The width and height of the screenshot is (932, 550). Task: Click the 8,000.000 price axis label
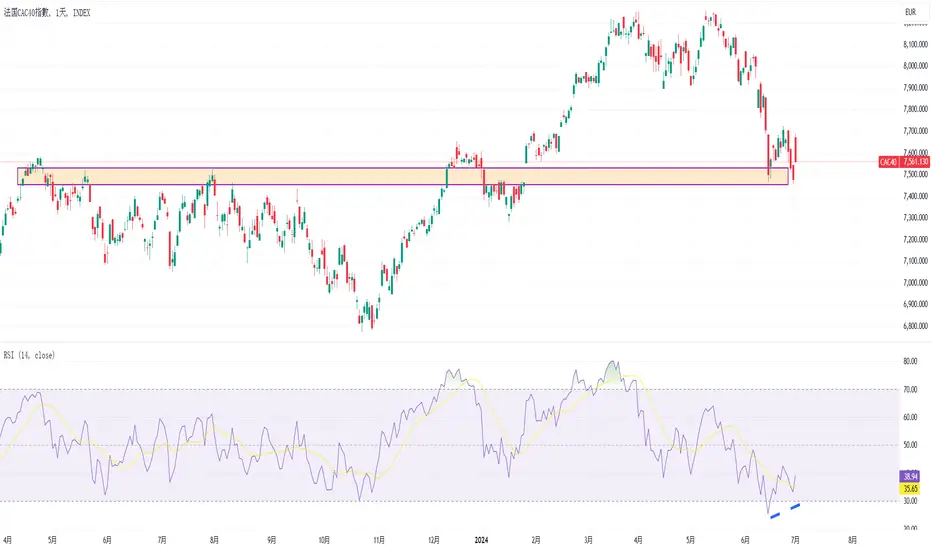point(915,66)
